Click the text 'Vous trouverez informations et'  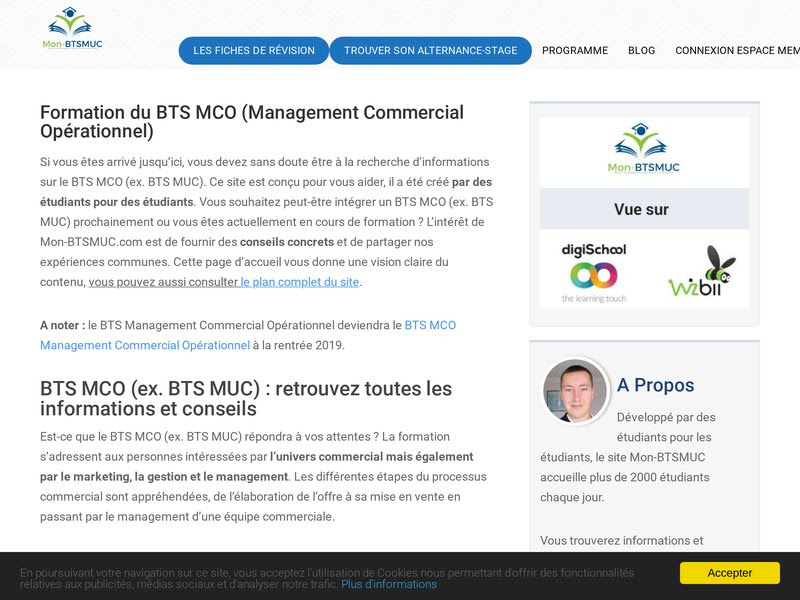(621, 540)
